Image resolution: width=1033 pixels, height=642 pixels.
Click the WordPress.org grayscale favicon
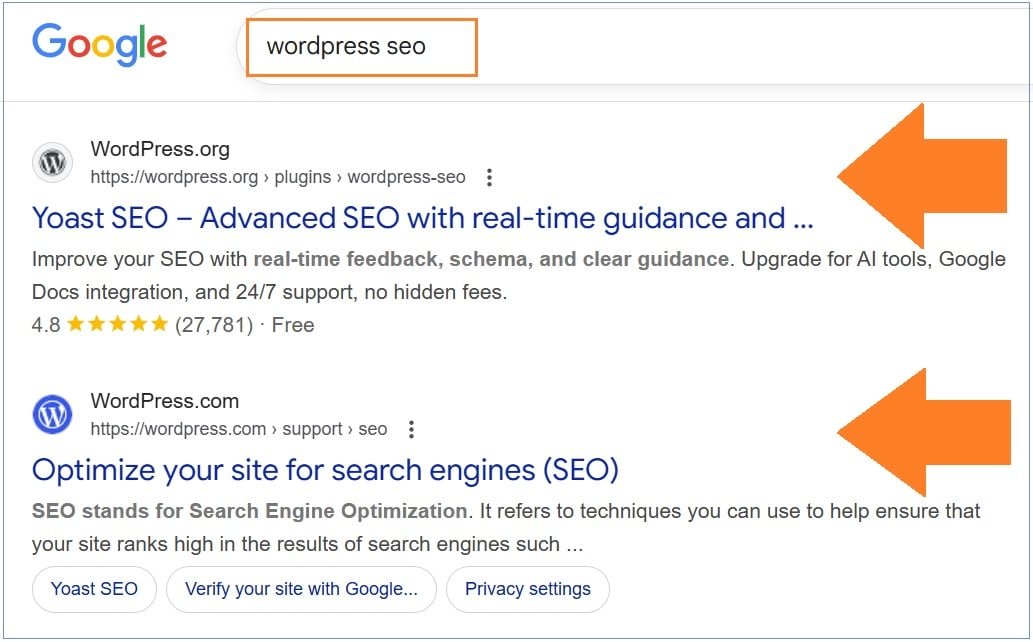click(x=51, y=162)
